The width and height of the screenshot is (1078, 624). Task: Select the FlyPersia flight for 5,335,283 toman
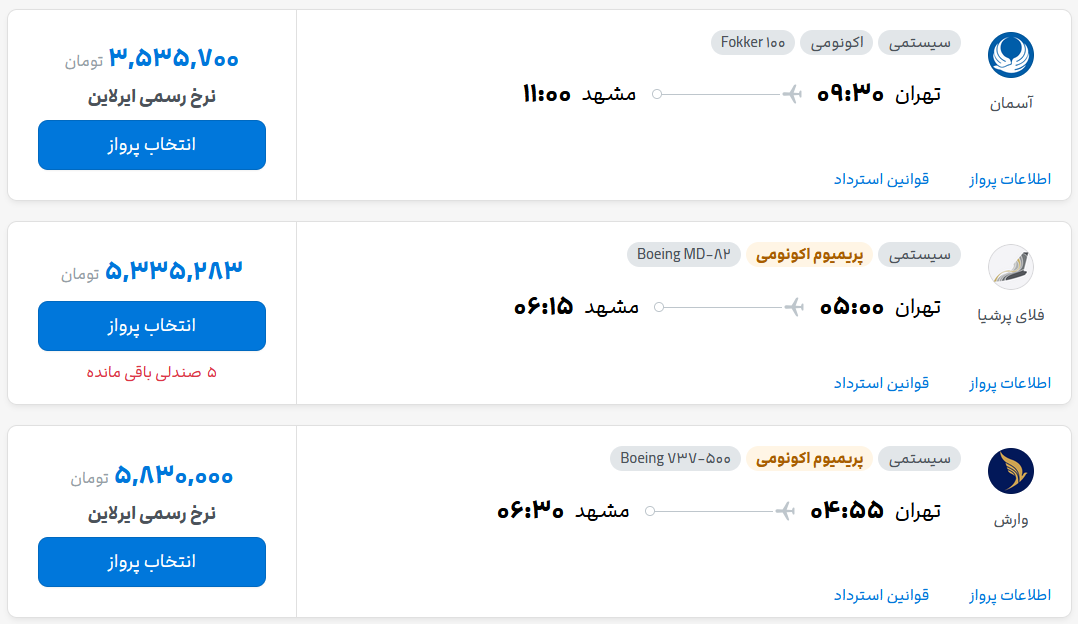pyautogui.click(x=152, y=326)
